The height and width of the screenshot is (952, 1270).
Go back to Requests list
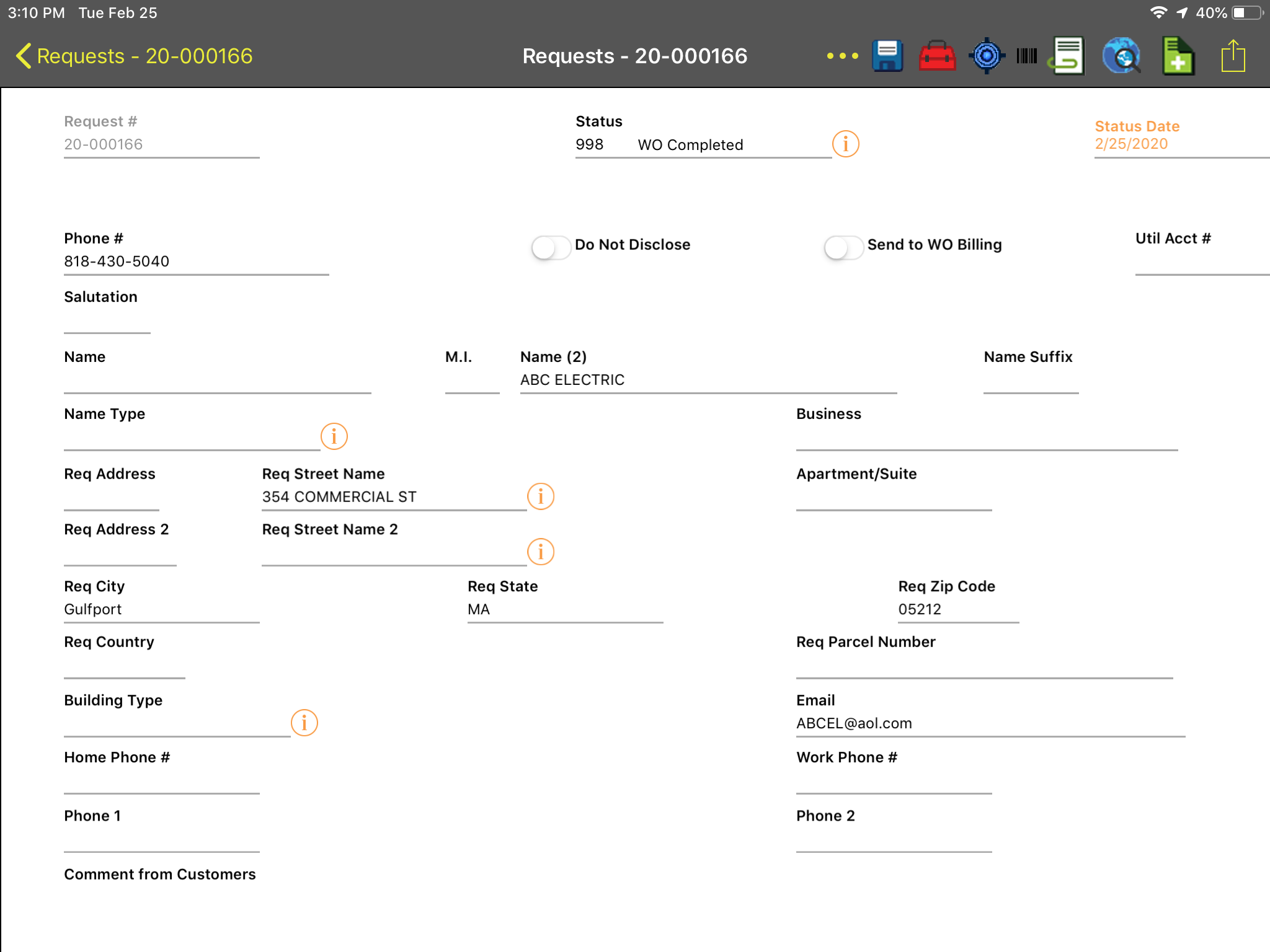[130, 55]
